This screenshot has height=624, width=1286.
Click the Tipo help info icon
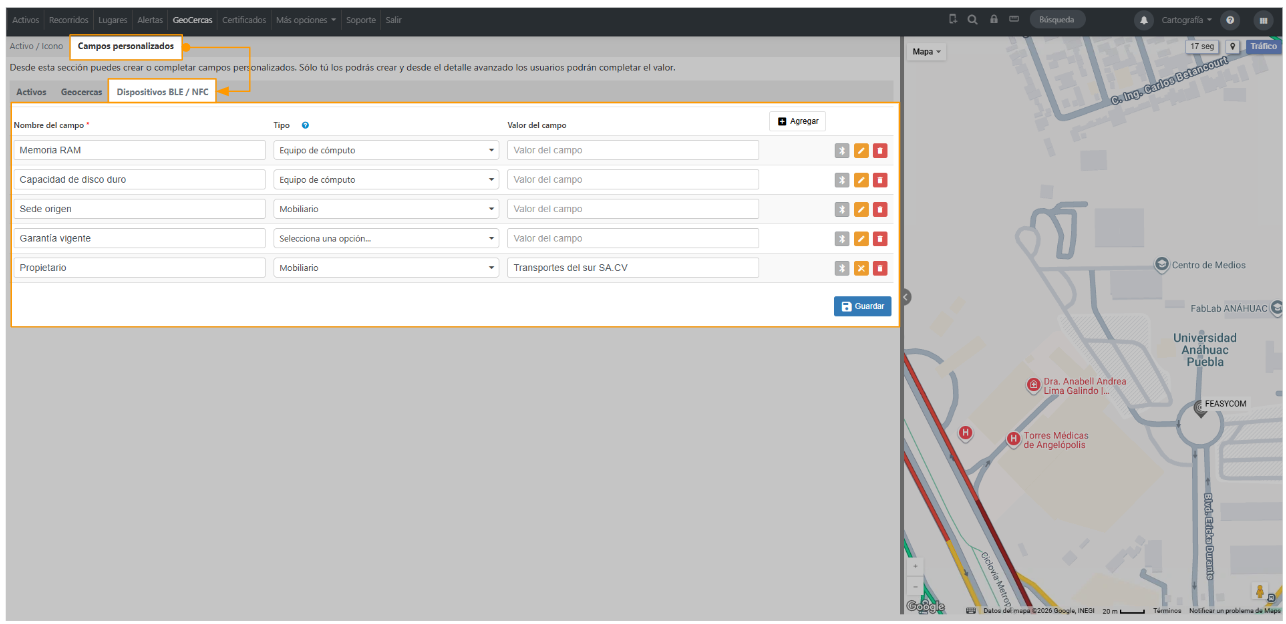(305, 125)
